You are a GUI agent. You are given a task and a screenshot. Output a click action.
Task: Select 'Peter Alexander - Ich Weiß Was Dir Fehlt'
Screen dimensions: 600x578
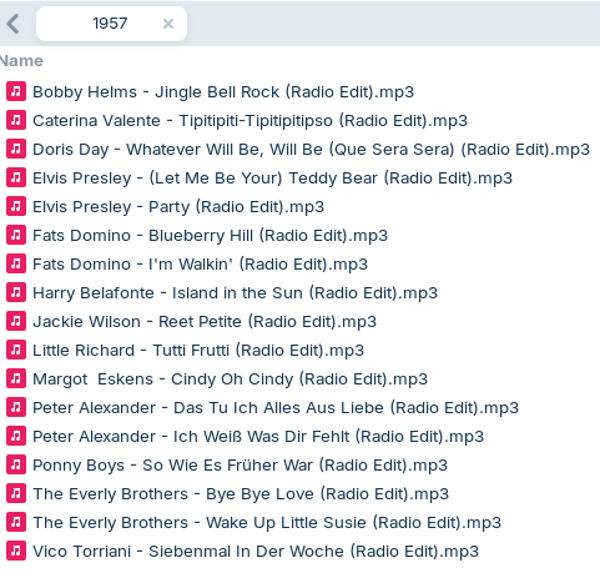(258, 436)
